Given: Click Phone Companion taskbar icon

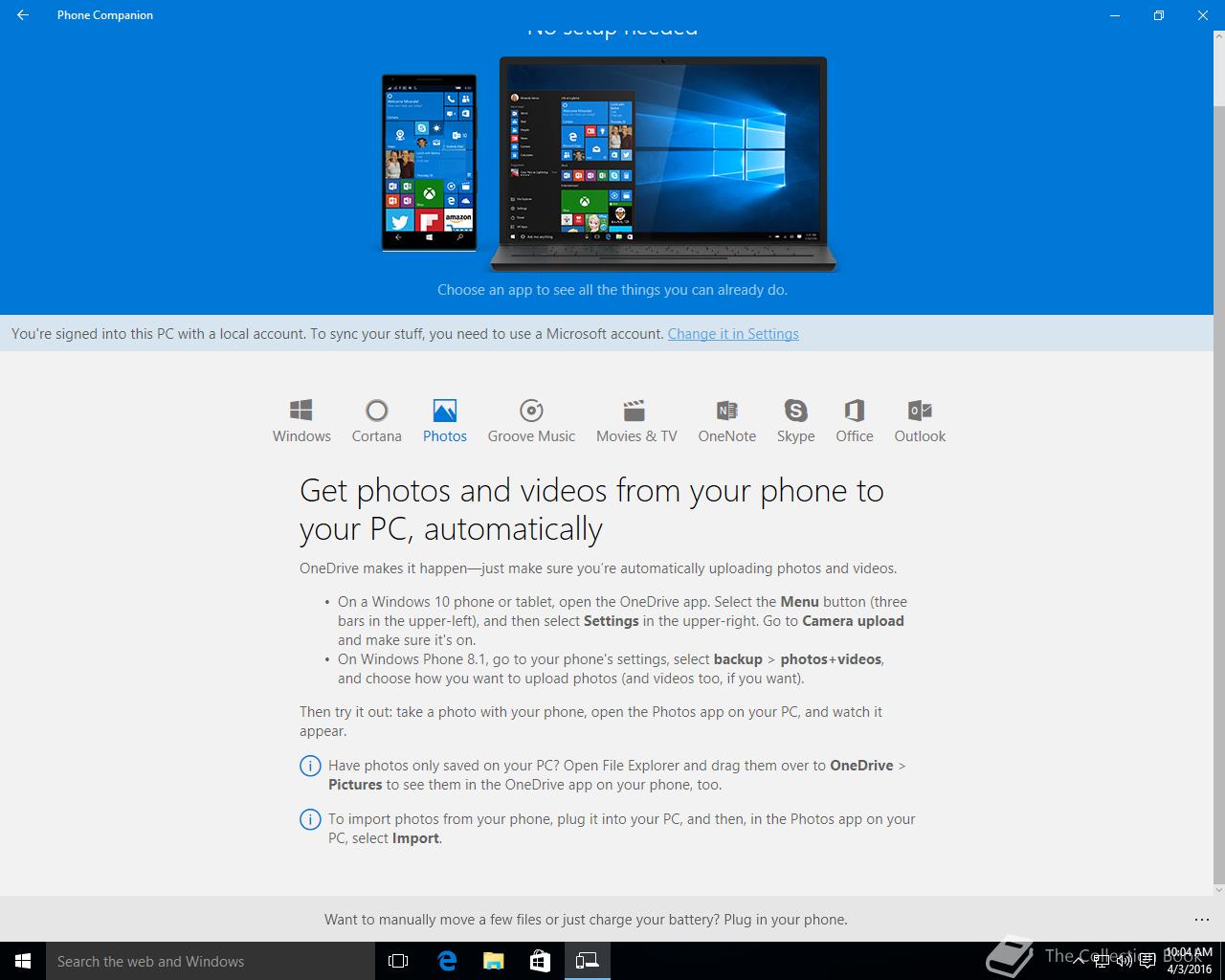Looking at the screenshot, I should click(587, 961).
